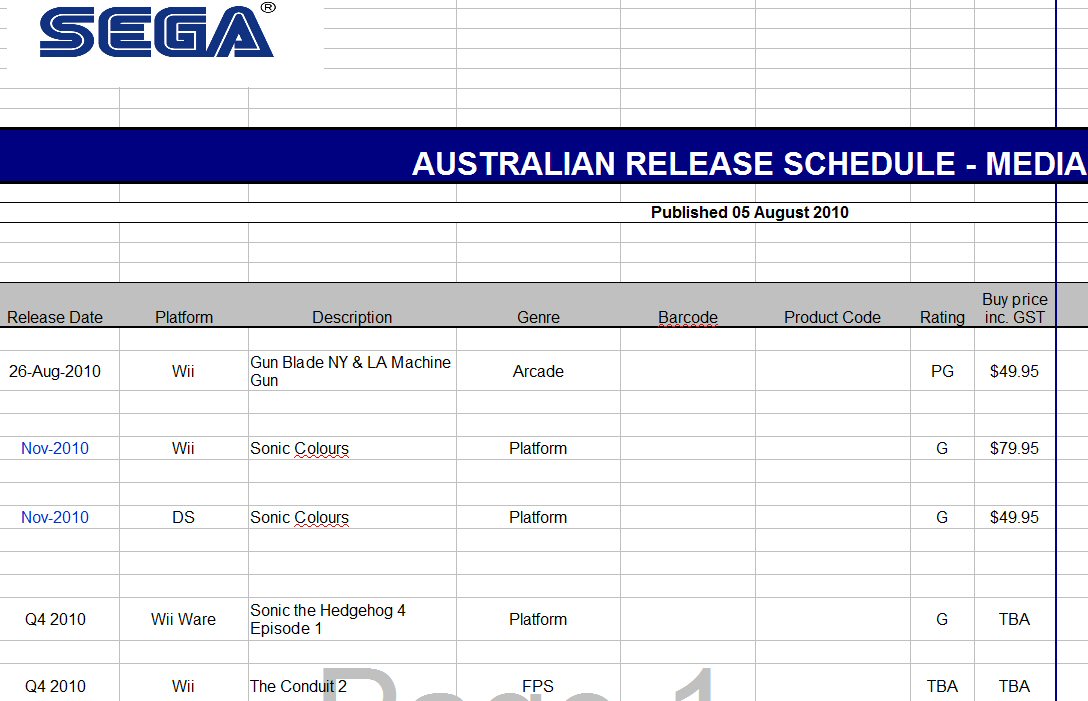Select the '$79.95' price cell
Image resolution: width=1088 pixels, height=701 pixels.
[1014, 448]
